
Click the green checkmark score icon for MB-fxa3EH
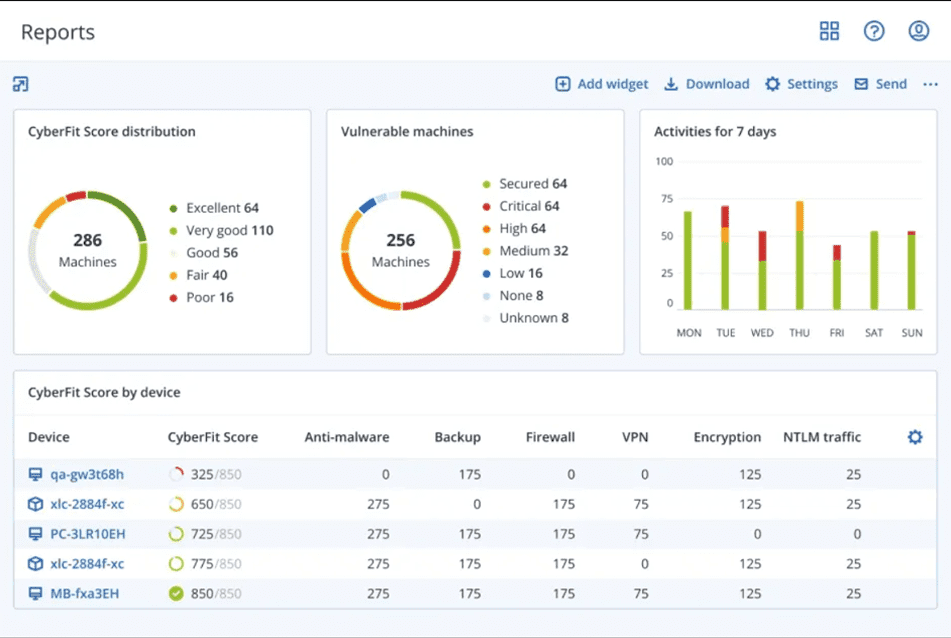point(176,594)
